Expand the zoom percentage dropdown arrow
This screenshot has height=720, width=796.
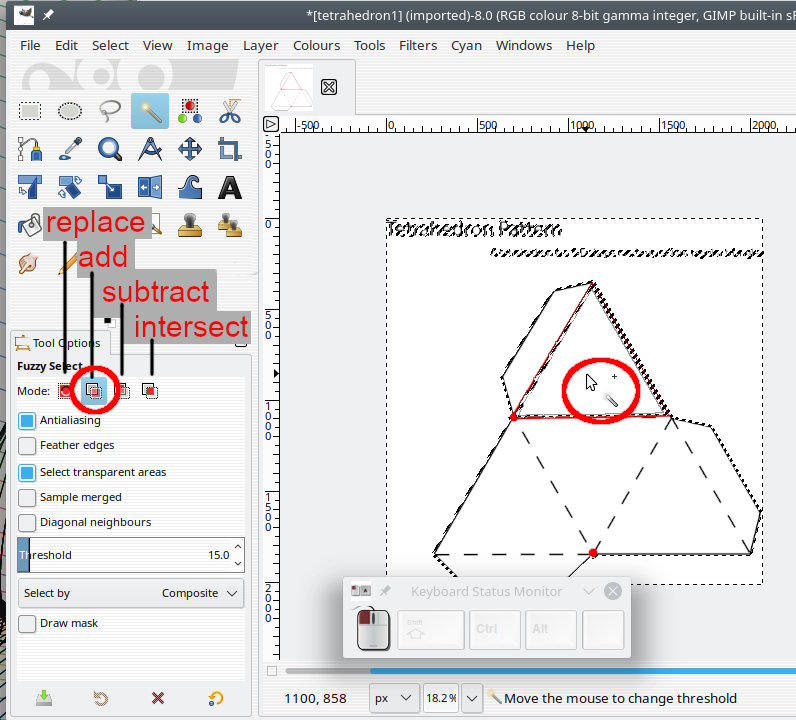tap(471, 698)
